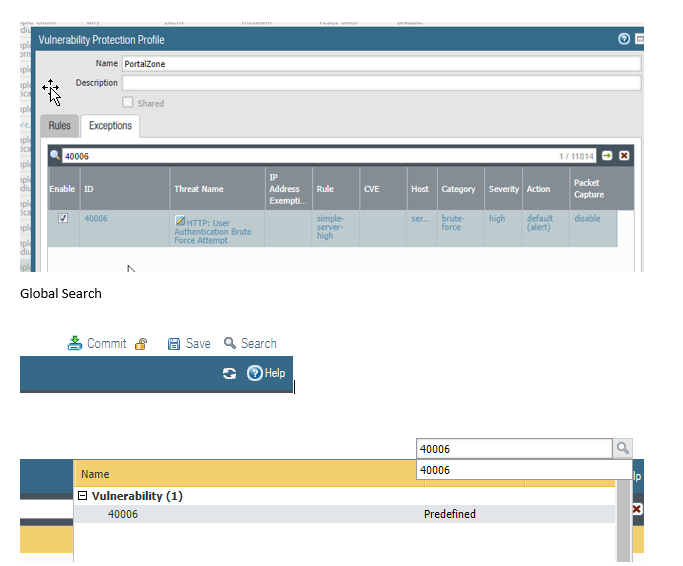Click the Packet Capture column header
This screenshot has width=683, height=566.
click(x=601, y=189)
